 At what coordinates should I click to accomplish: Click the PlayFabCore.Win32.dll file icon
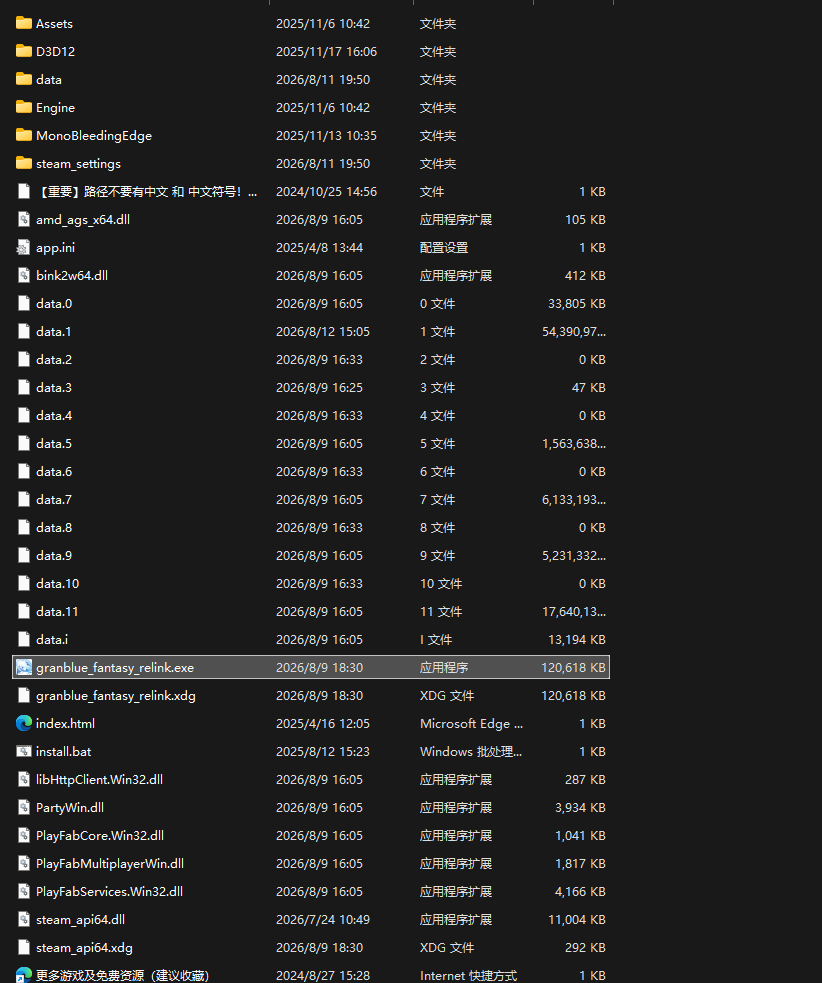[24, 835]
